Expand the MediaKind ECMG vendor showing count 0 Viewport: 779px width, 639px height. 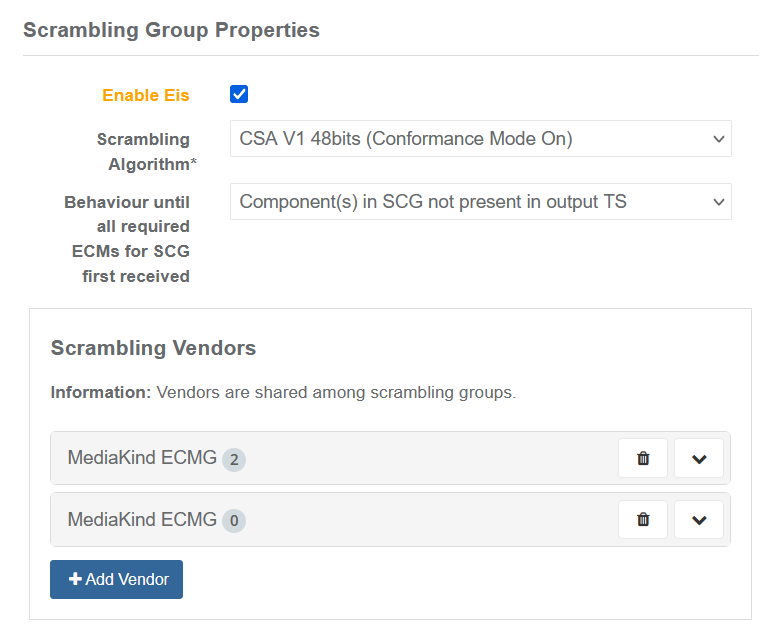coord(699,520)
